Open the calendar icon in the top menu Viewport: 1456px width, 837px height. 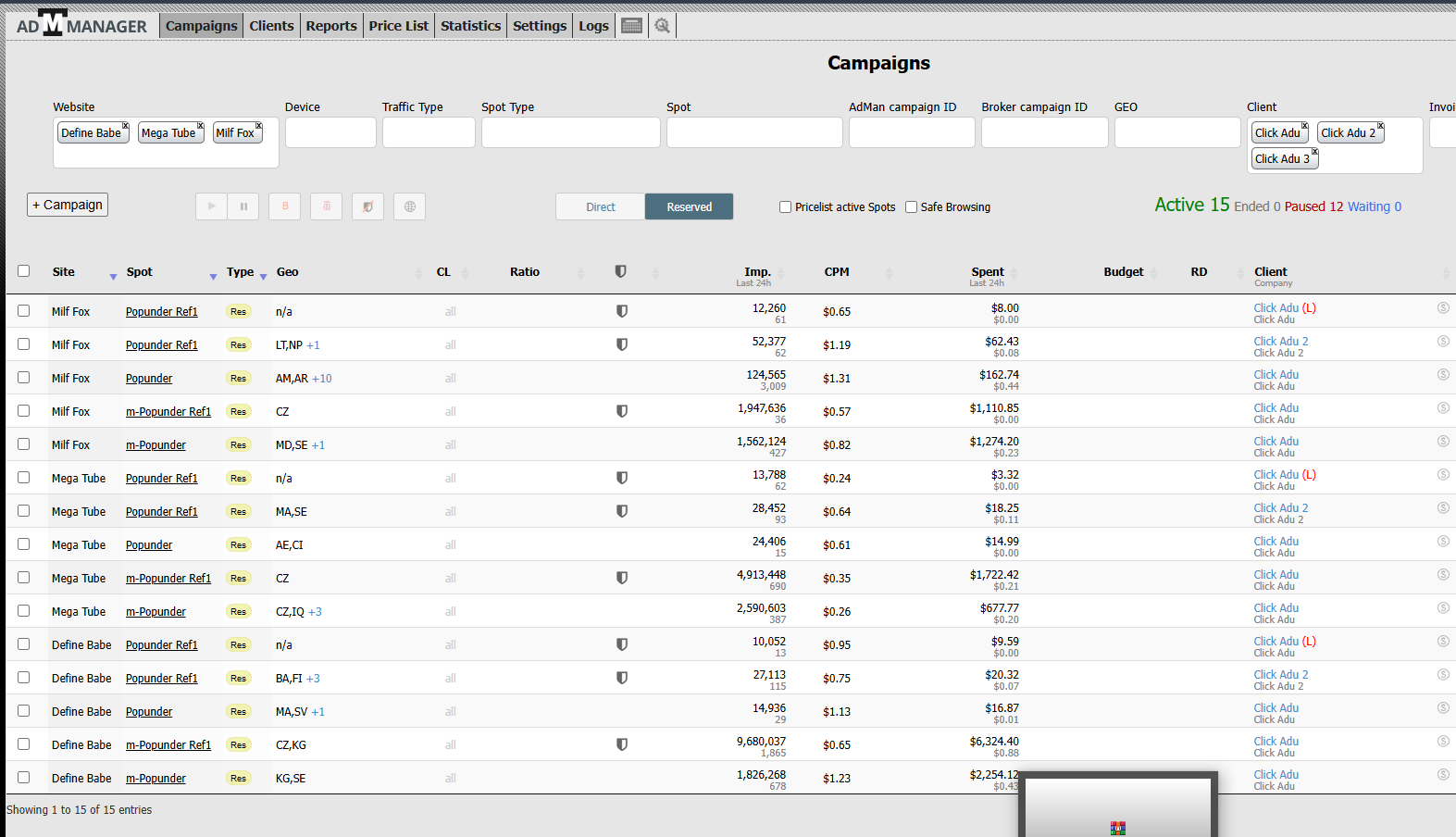tap(631, 26)
